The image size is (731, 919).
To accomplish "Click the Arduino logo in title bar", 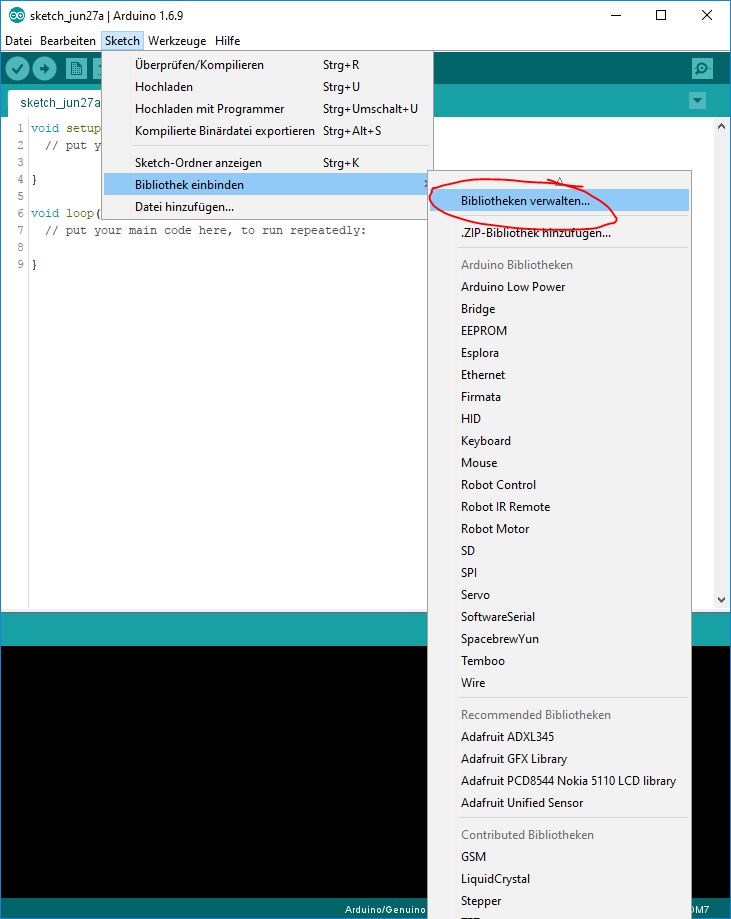I will click(x=16, y=16).
